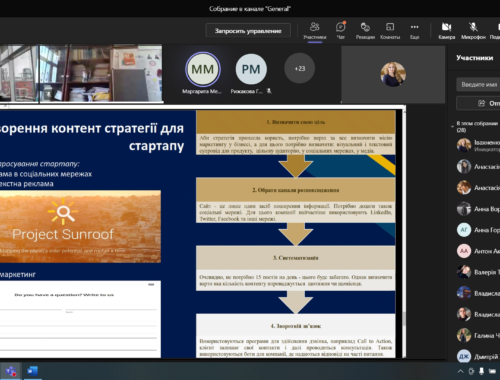Click the Участники panel title
Image resolution: width=500 pixels, height=380 pixels.
(x=474, y=58)
